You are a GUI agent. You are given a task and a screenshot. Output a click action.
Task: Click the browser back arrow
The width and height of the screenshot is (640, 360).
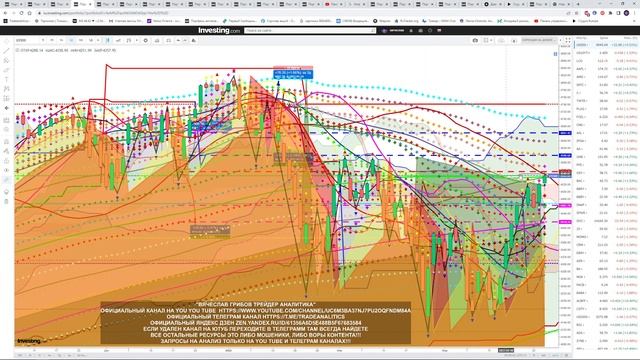(x=5, y=13)
